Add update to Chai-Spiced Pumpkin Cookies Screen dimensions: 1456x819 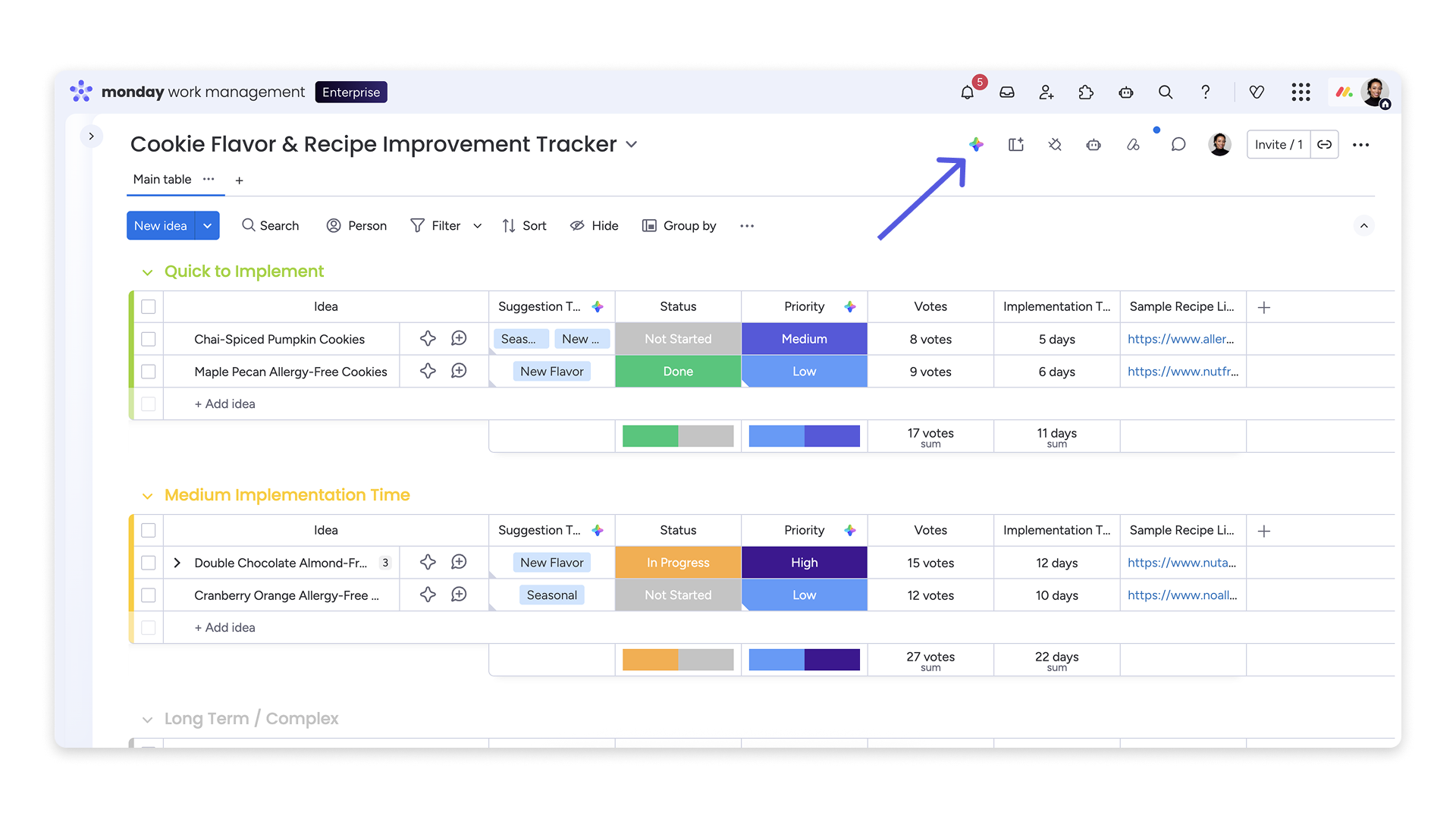pos(459,338)
